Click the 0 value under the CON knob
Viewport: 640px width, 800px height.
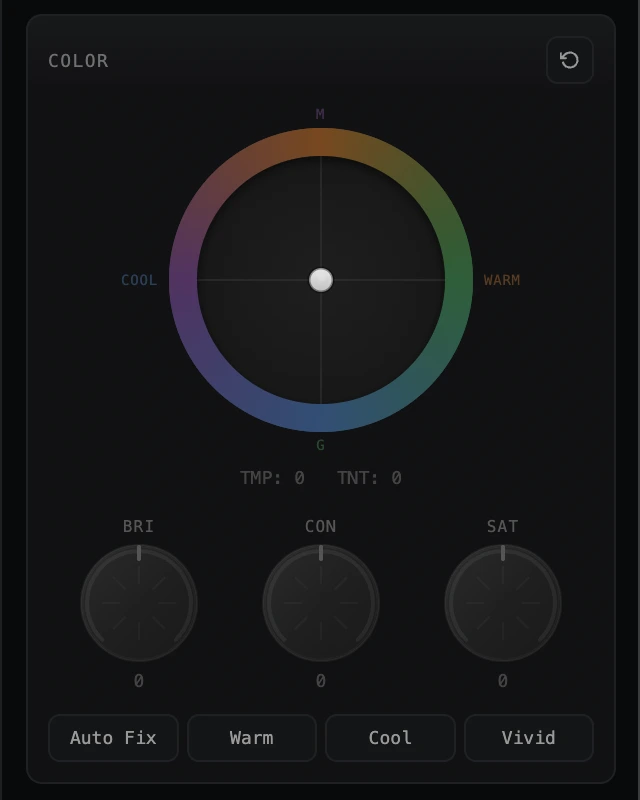point(321,681)
